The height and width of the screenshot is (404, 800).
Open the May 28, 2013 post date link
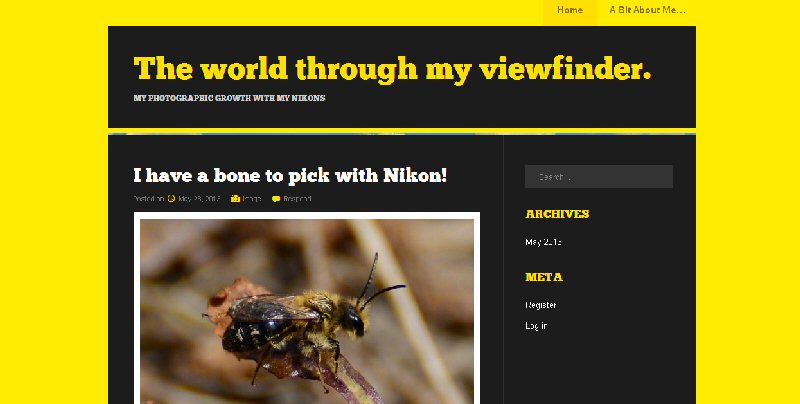199,199
